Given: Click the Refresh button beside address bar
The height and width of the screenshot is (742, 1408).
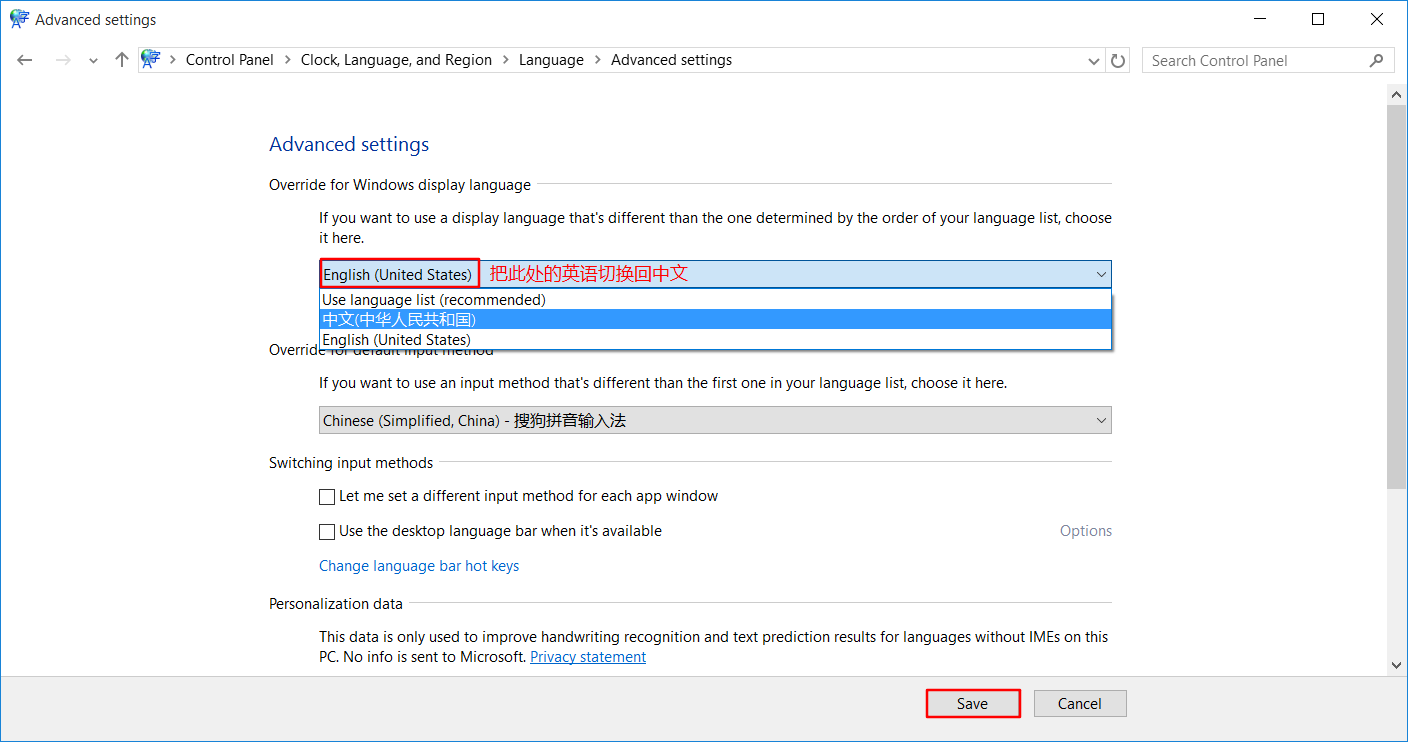Looking at the screenshot, I should [x=1119, y=60].
